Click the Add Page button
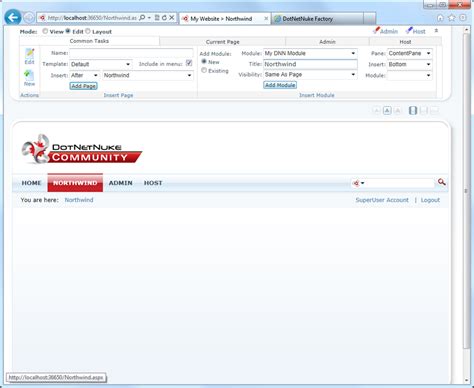The width and height of the screenshot is (474, 388). pyautogui.click(x=84, y=86)
